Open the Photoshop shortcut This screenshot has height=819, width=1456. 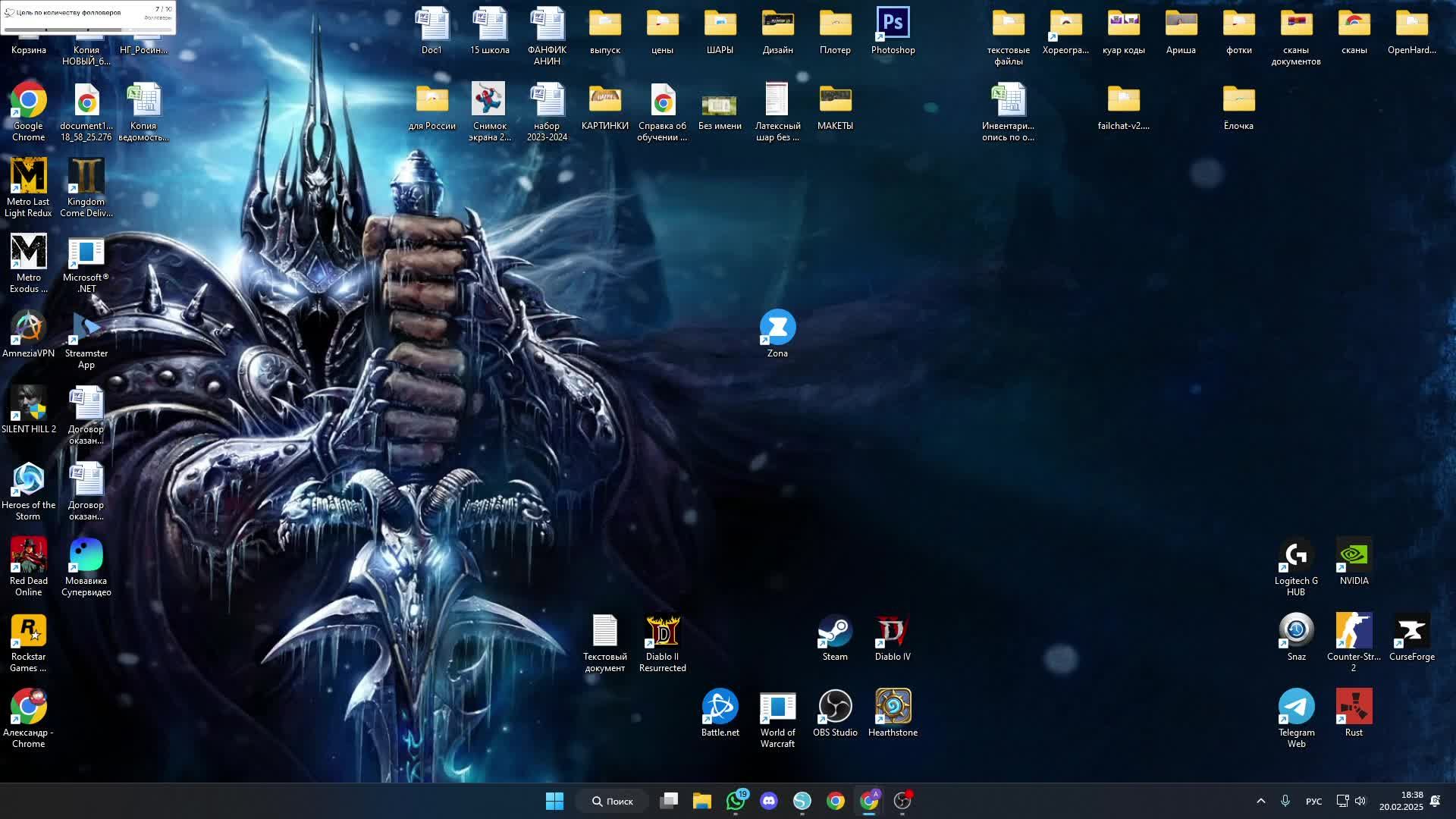point(893,23)
